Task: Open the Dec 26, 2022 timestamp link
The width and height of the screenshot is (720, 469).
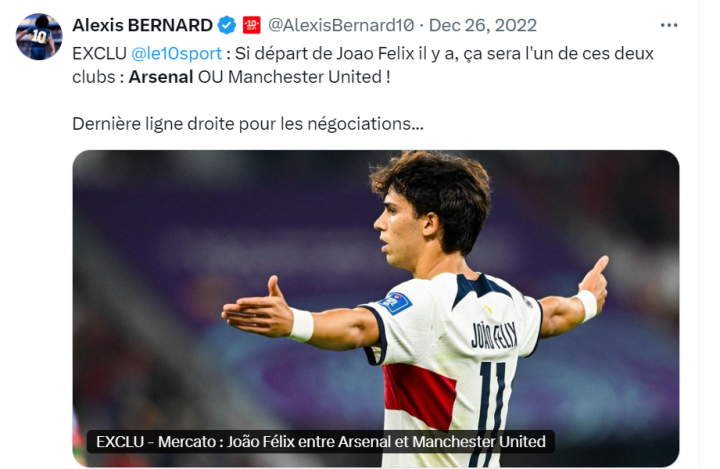Action: pyautogui.click(x=483, y=25)
